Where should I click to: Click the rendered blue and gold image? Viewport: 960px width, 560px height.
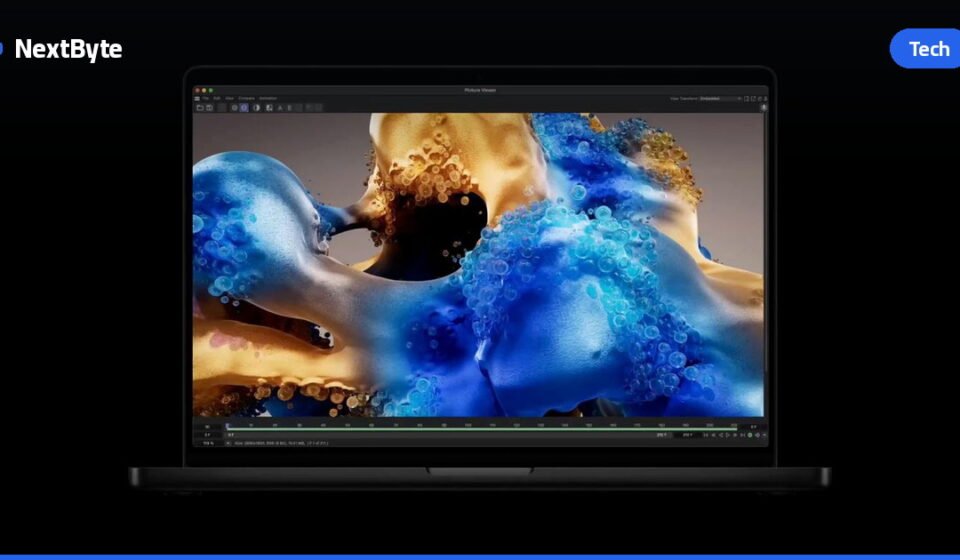click(478, 264)
